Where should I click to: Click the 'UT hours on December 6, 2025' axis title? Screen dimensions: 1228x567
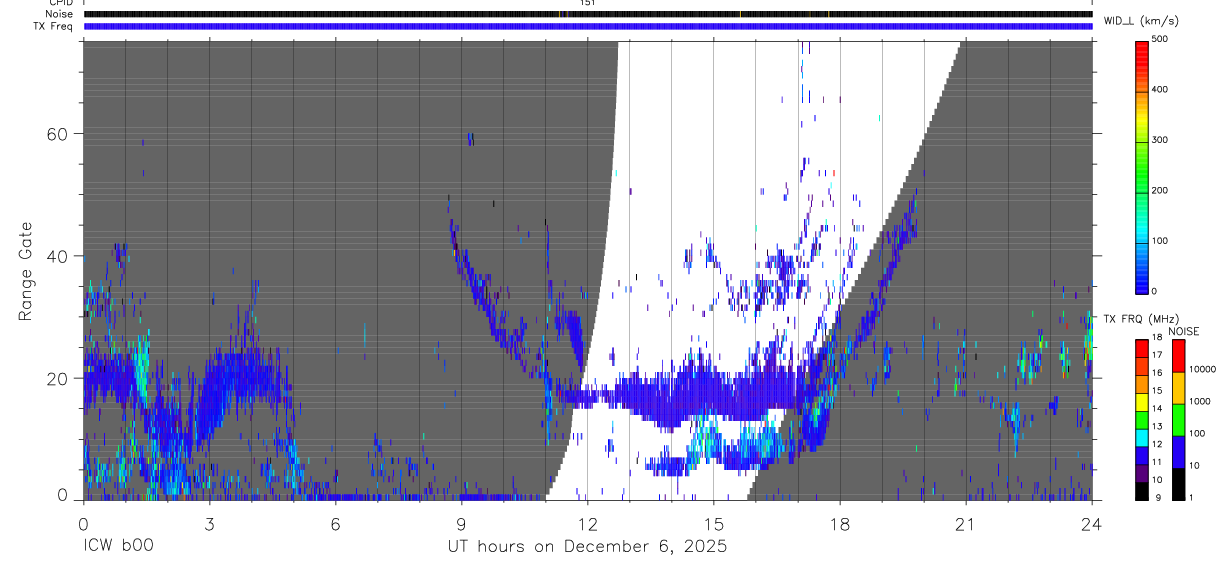(587, 547)
